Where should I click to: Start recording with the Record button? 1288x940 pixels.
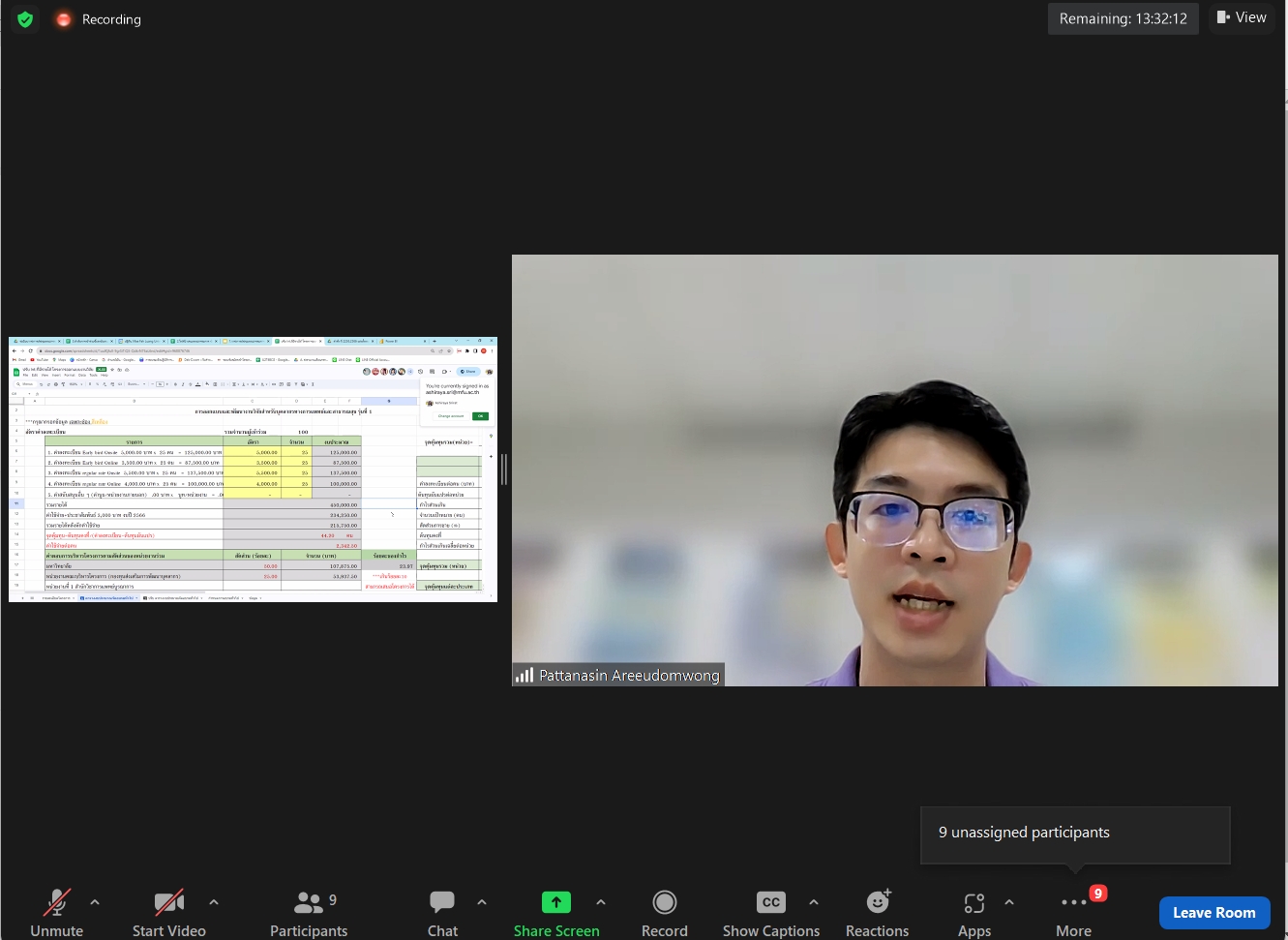tap(665, 914)
